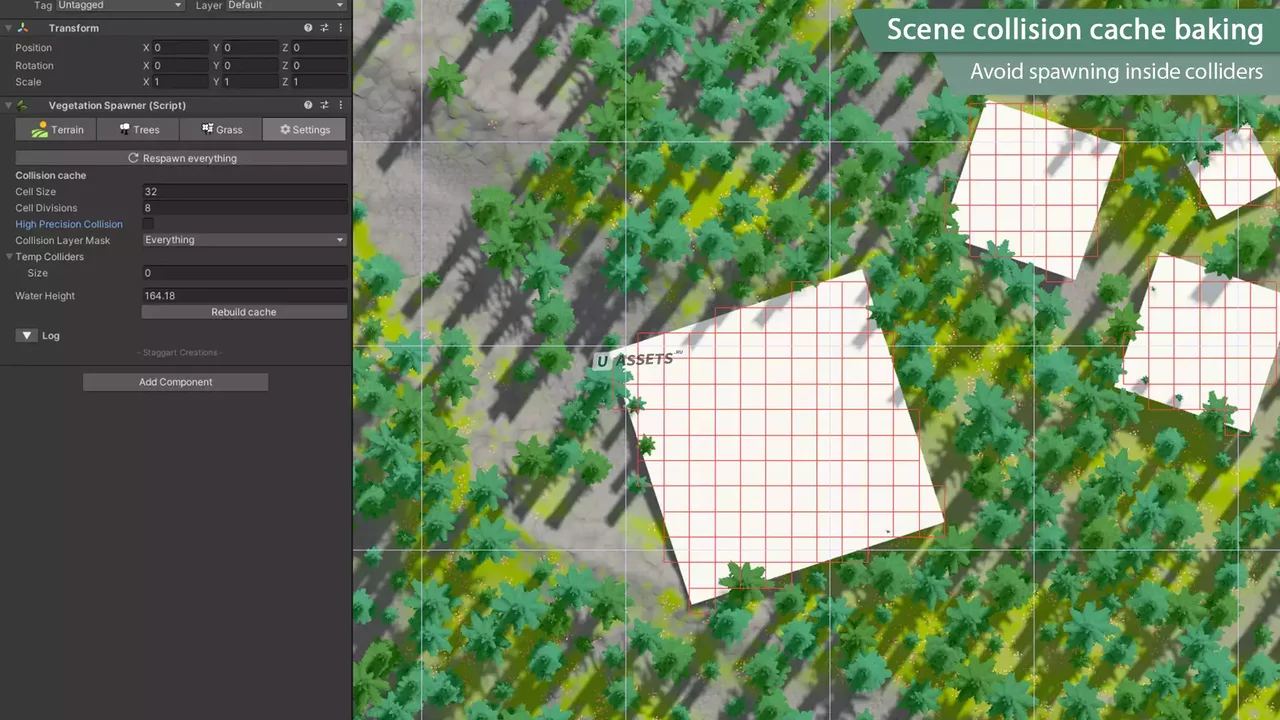Click the Scale label
This screenshot has height=720, width=1280.
point(28,82)
